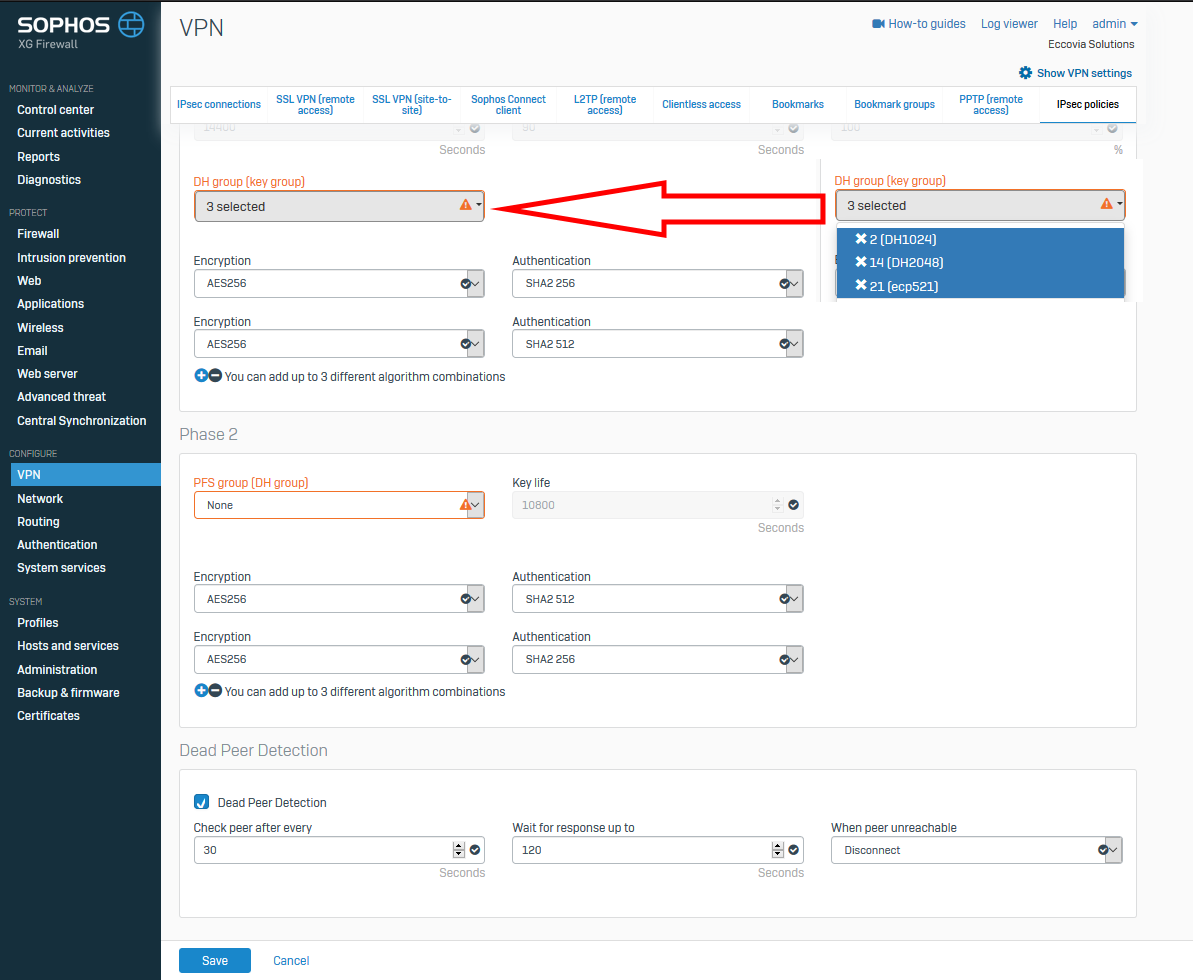The width and height of the screenshot is (1193, 980).
Task: Open Firewall in the sidebar
Action: (38, 234)
